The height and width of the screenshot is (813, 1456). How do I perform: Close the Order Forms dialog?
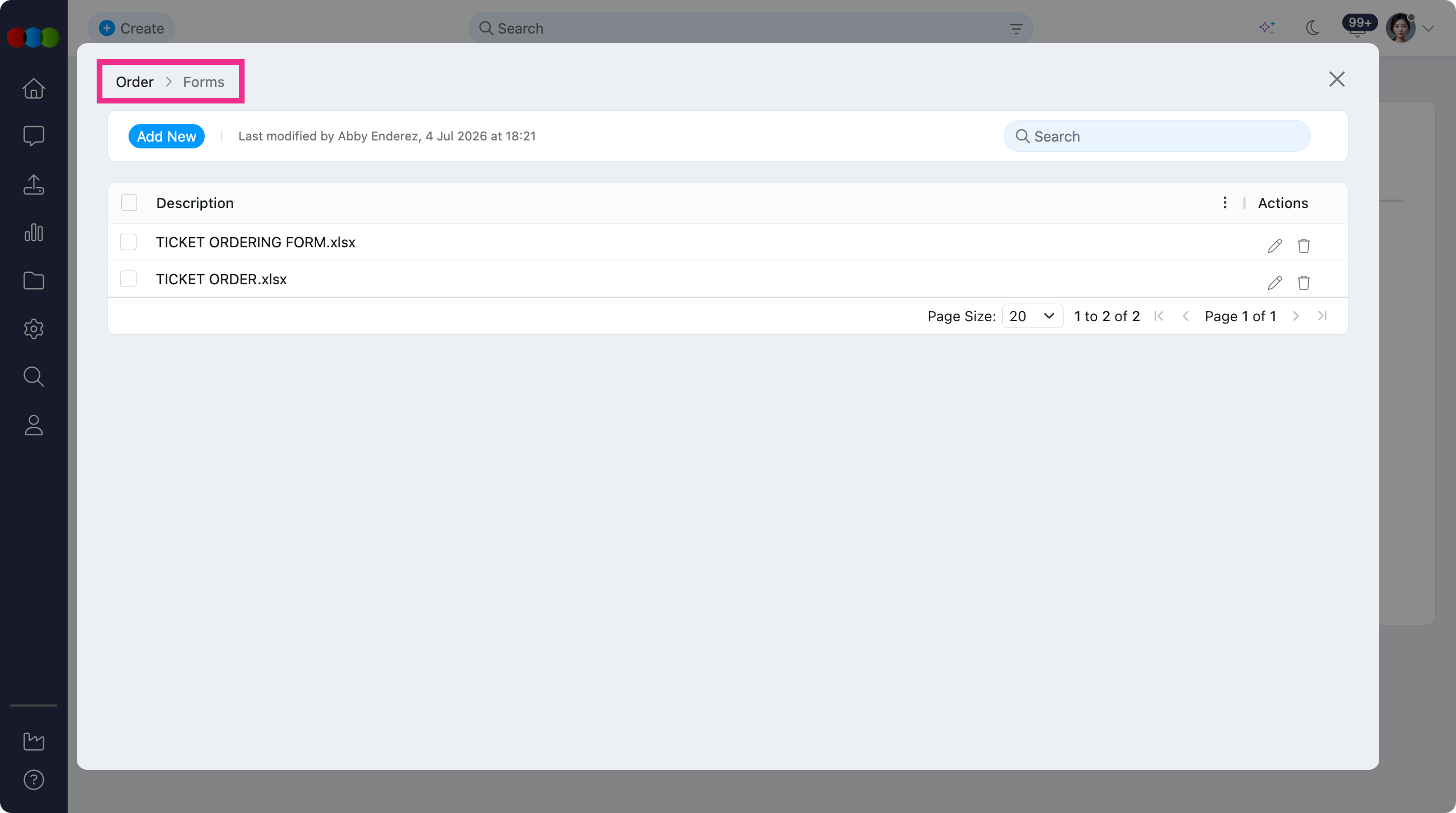(1337, 79)
